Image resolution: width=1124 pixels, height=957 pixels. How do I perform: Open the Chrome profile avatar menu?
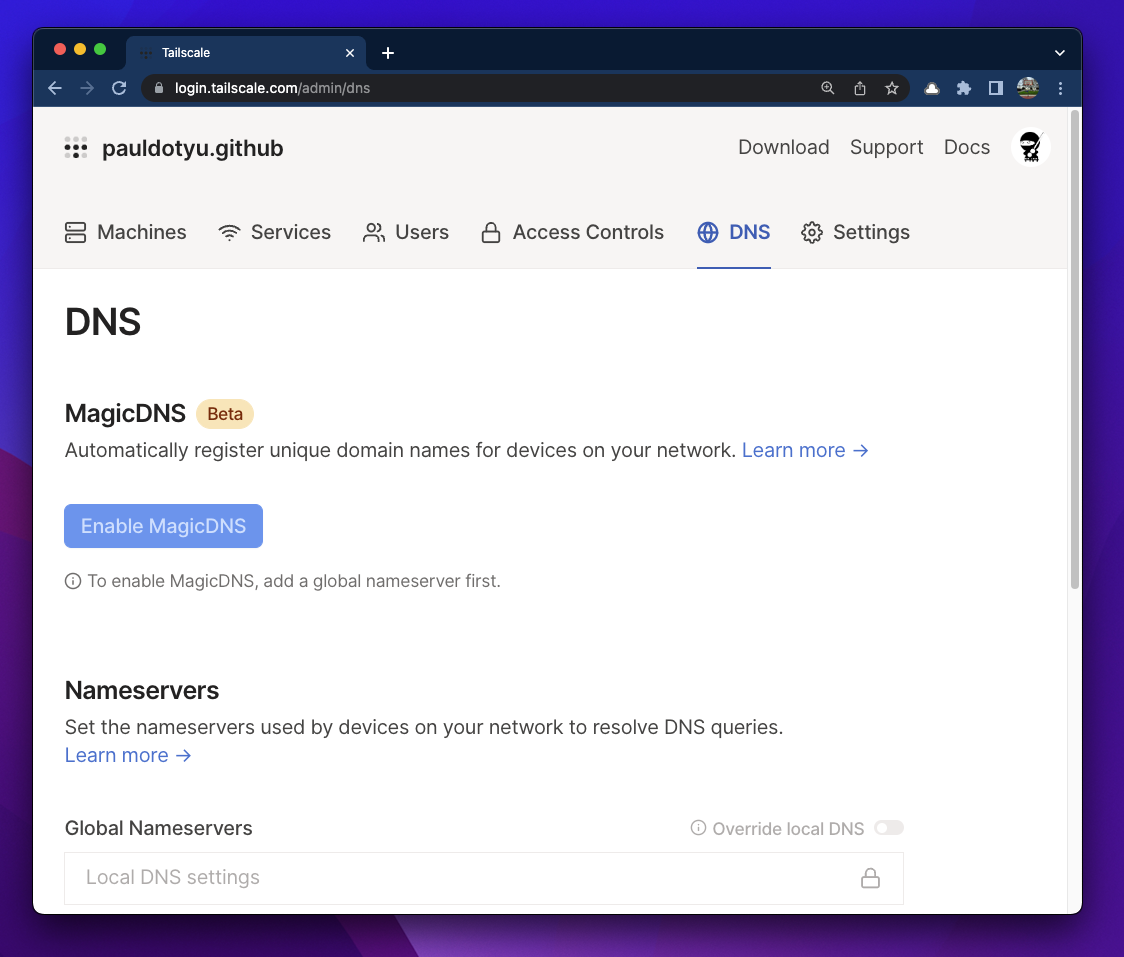coord(1027,88)
